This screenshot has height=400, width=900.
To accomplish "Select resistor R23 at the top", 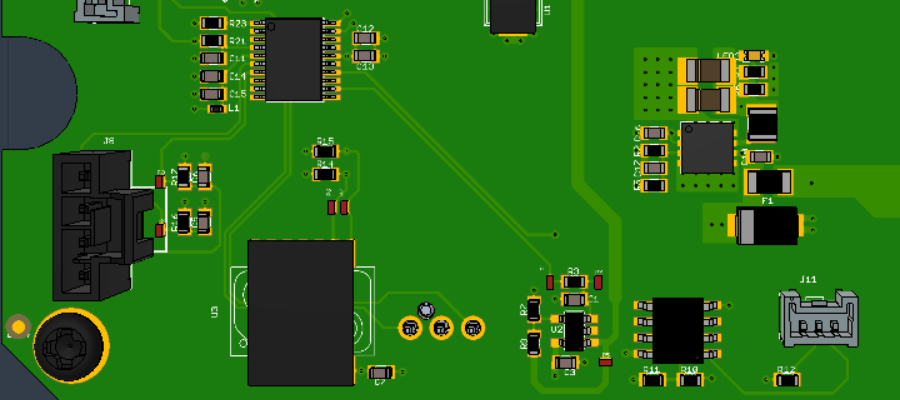I will 213,23.
